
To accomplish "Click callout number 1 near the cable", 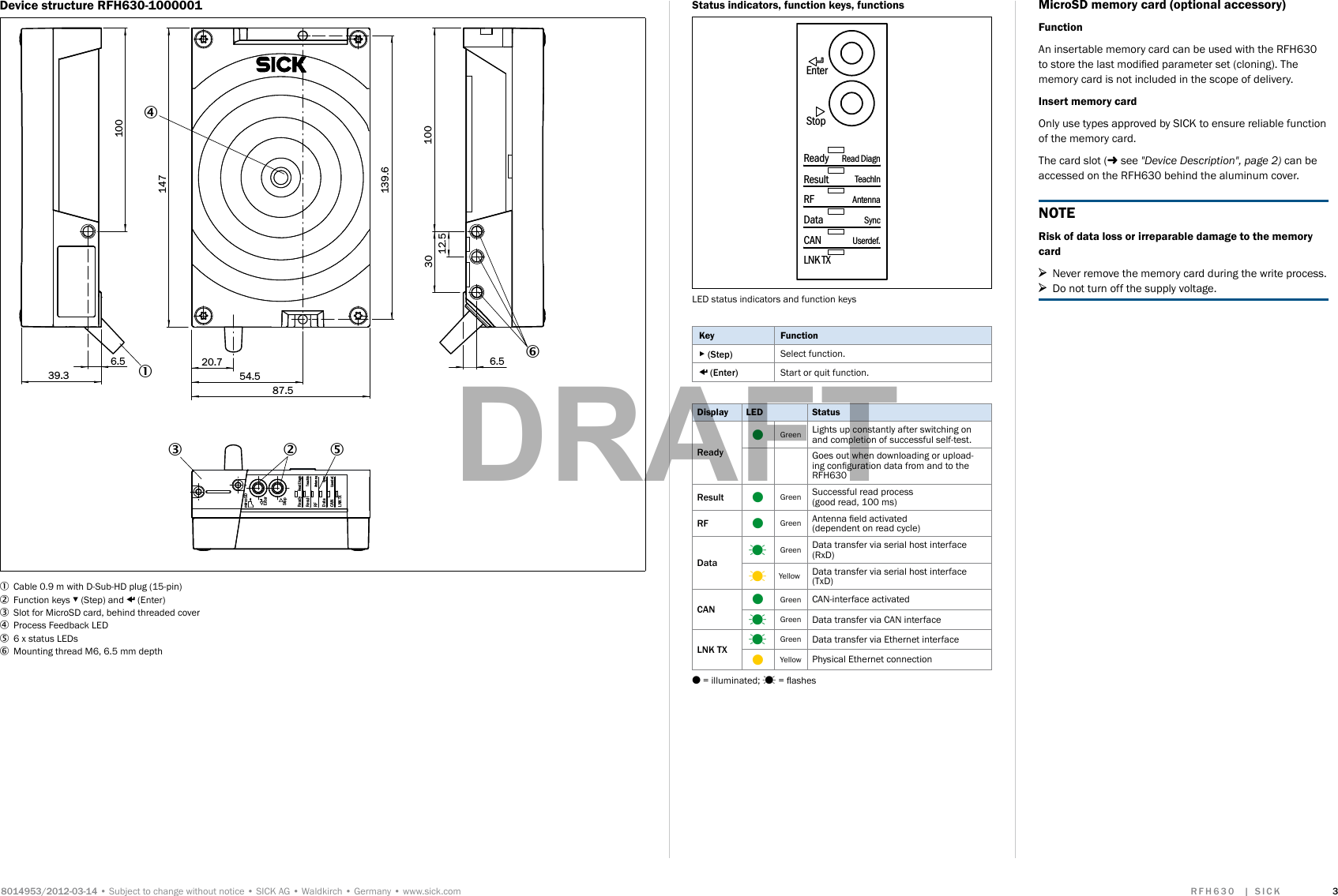I will [145, 371].
